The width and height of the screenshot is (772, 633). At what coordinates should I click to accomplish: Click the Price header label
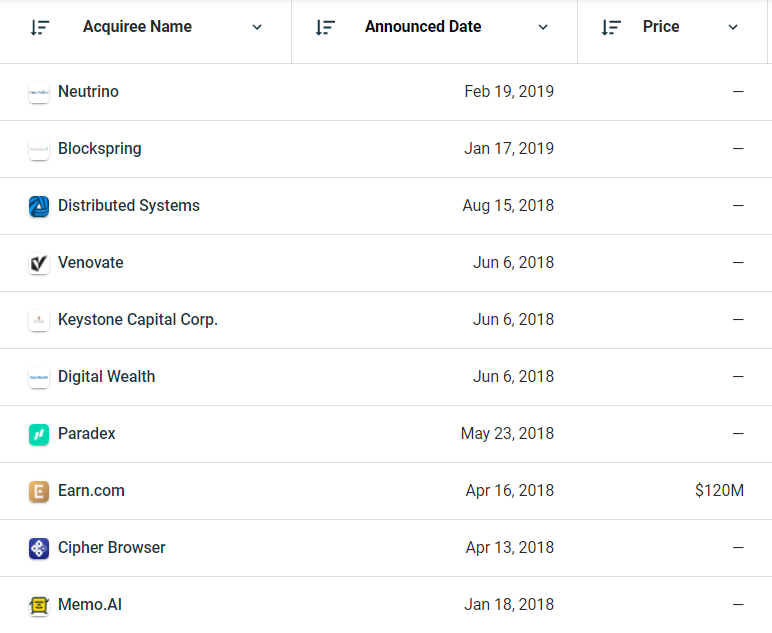click(661, 27)
